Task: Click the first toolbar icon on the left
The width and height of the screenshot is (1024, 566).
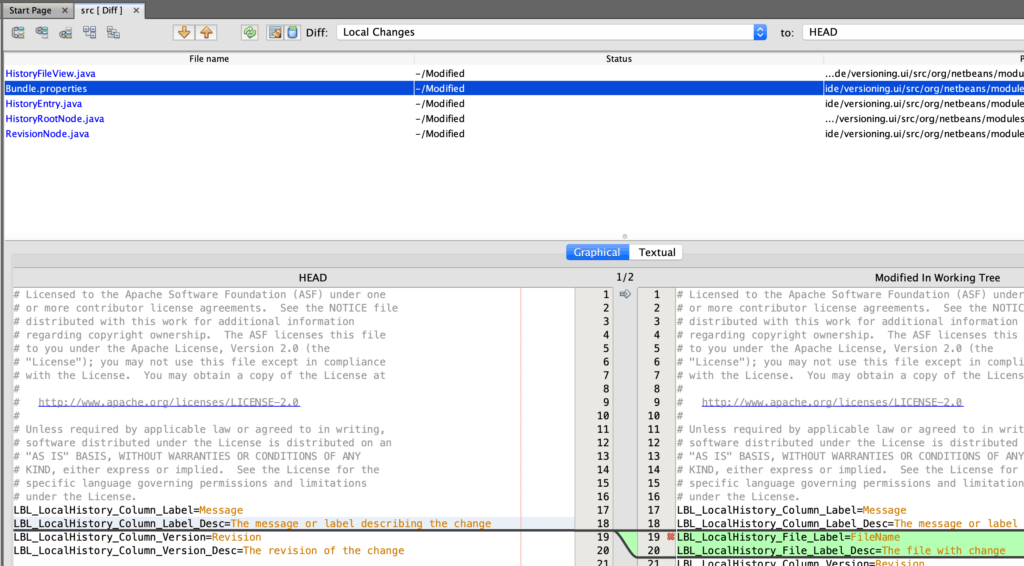Action: tap(18, 32)
